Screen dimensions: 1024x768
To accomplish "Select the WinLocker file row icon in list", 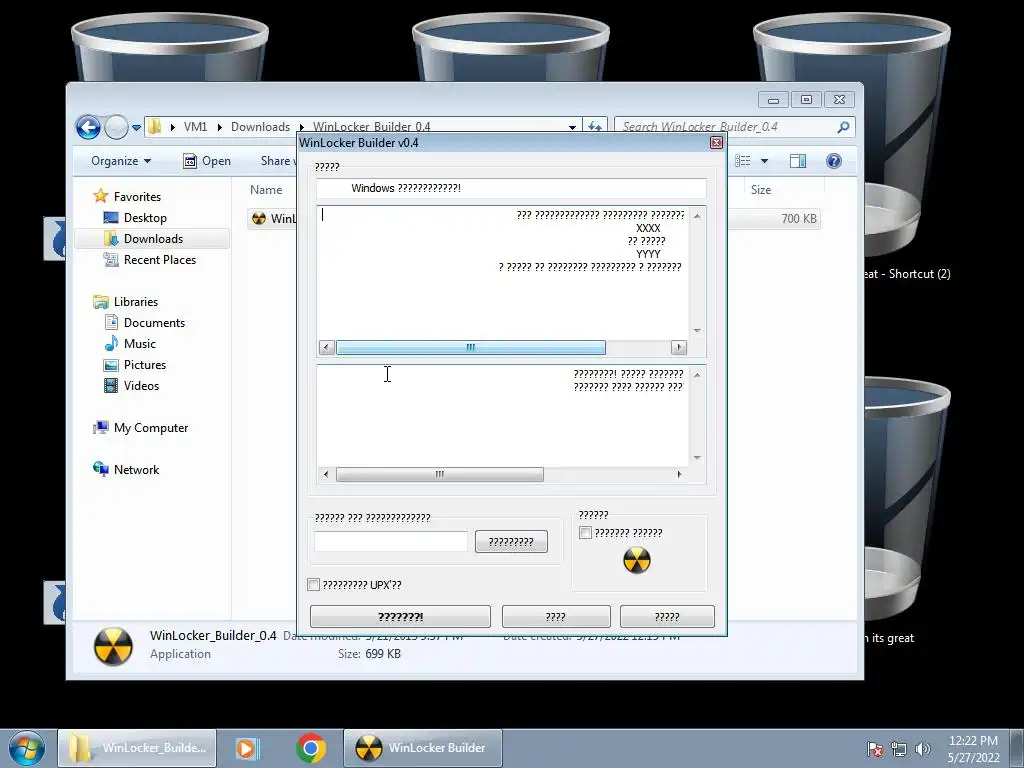I will pos(259,218).
